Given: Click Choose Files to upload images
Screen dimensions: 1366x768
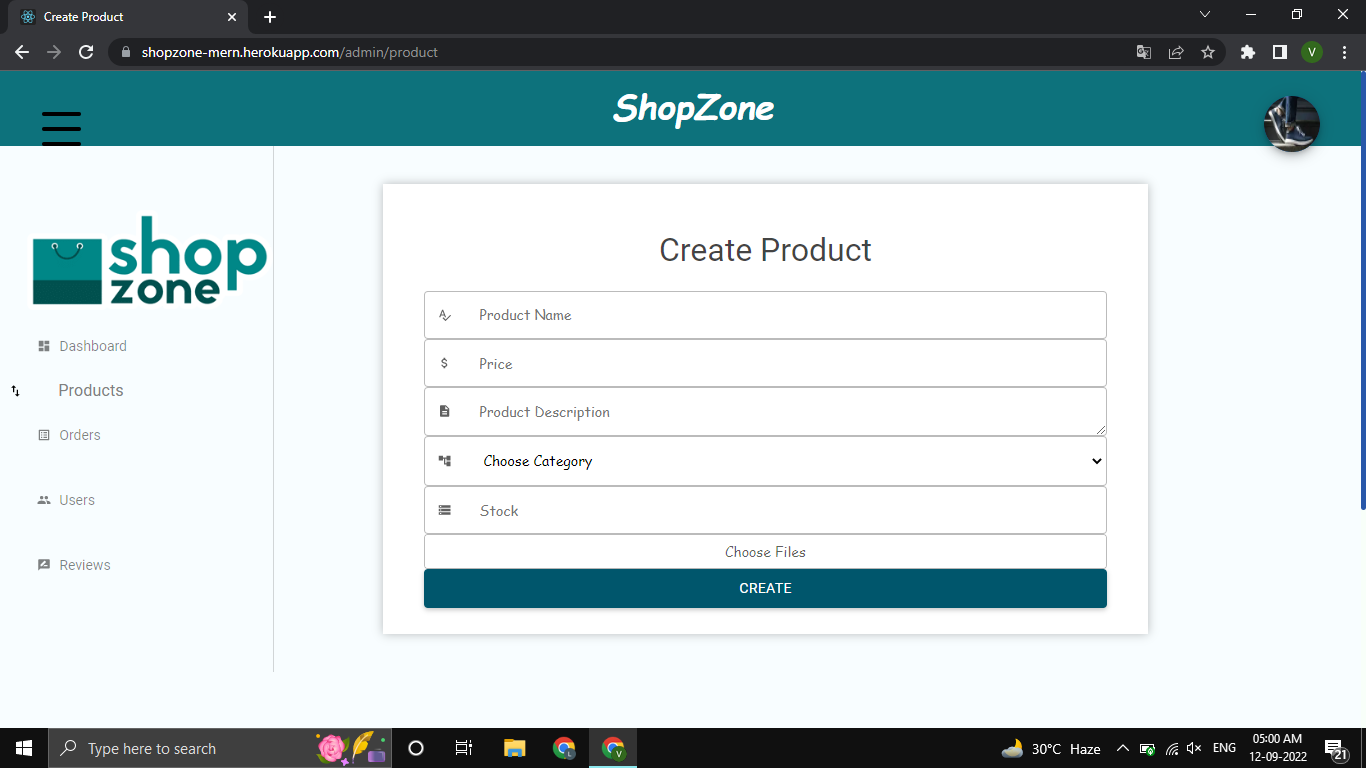Looking at the screenshot, I should click(x=765, y=551).
